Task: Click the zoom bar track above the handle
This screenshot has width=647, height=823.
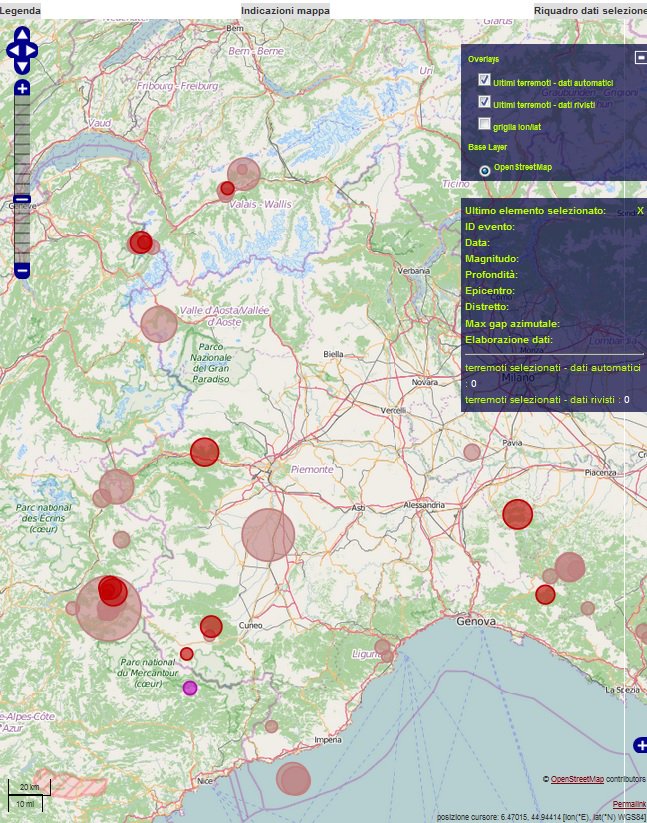Action: 22,145
